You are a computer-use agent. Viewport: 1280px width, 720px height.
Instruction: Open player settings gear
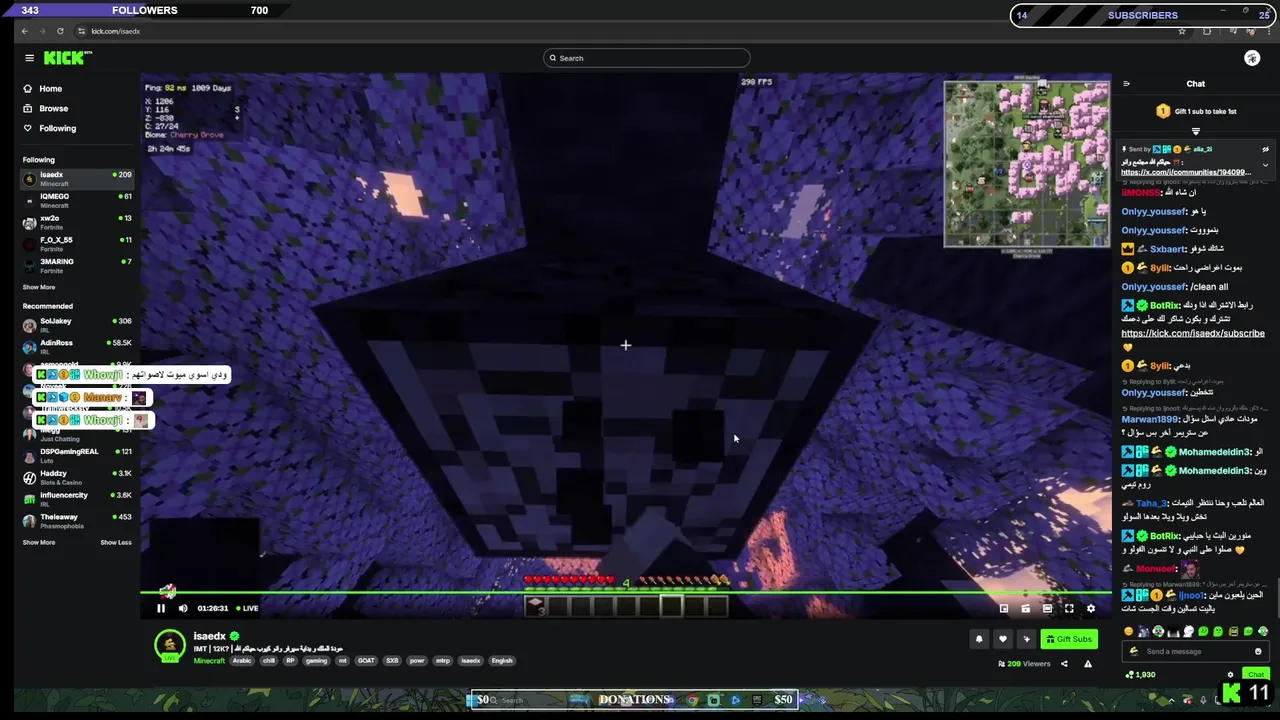(1091, 608)
